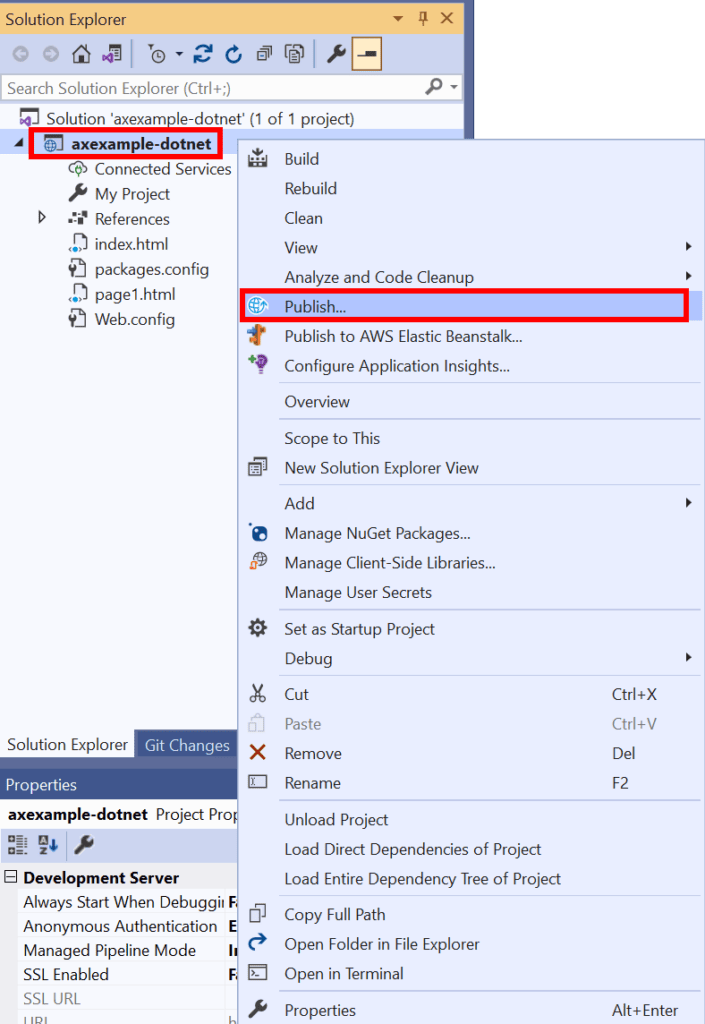The width and height of the screenshot is (705, 1024).
Task: Refresh the Solution Explorer view
Action: 234,54
